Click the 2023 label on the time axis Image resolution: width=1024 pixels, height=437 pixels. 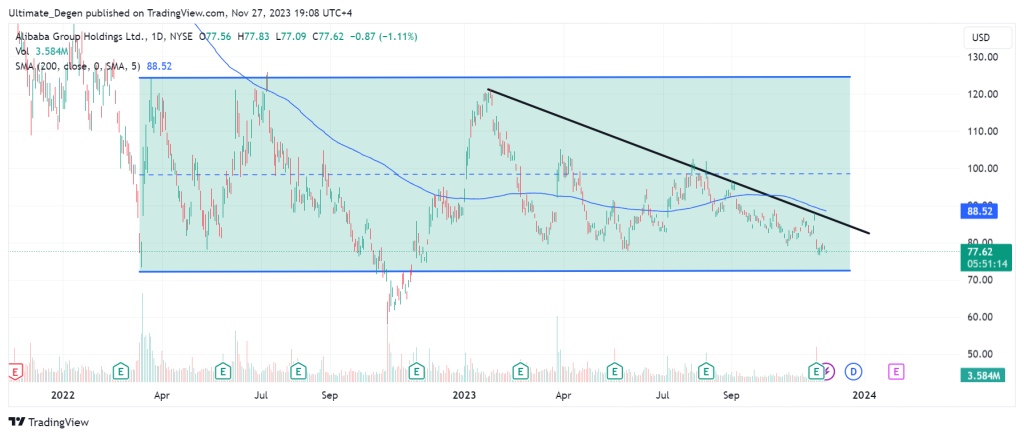point(464,395)
